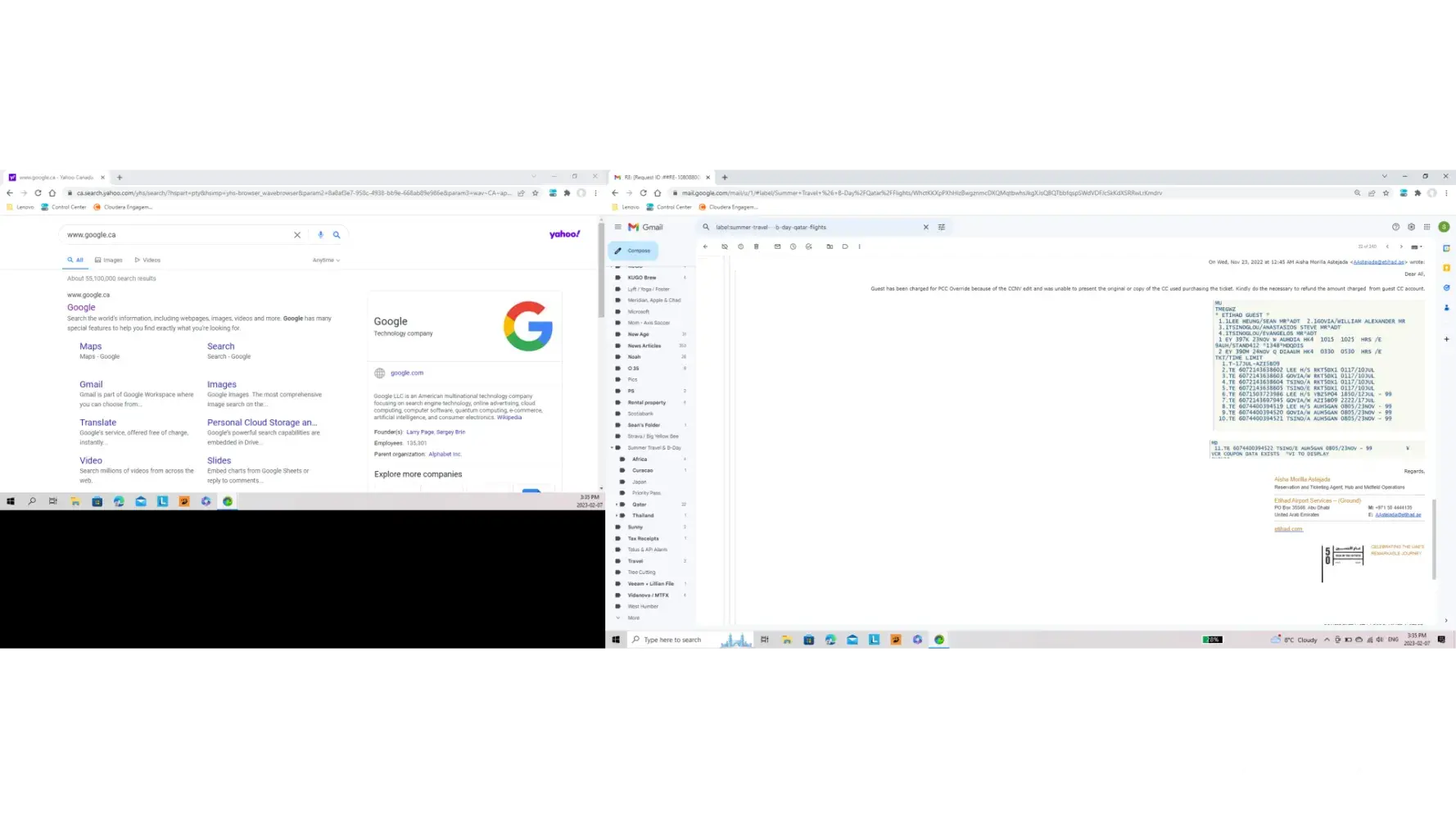Bookmark the Yahoo page with star icon
The width and height of the screenshot is (1456, 819).
point(536,193)
